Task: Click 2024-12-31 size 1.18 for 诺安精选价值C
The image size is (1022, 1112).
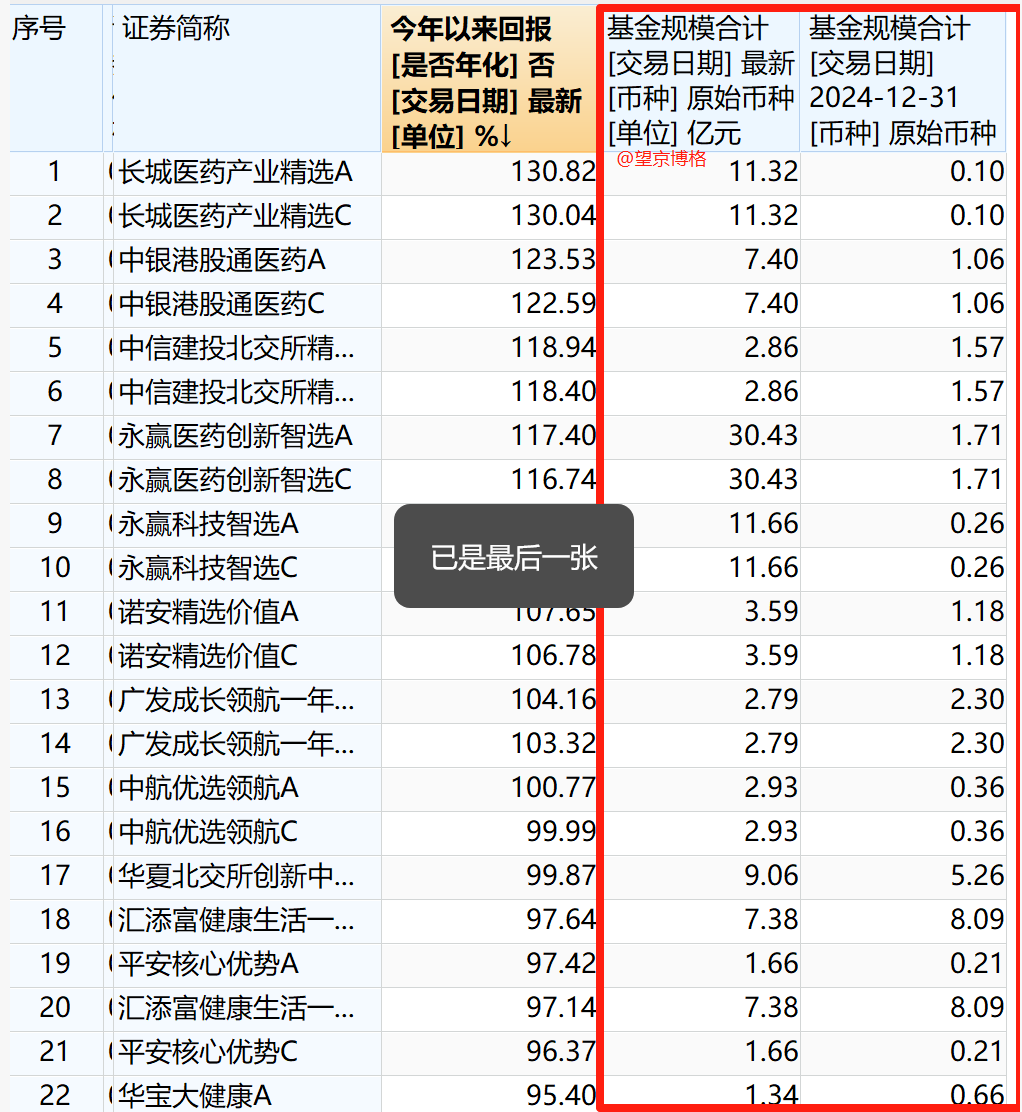Action: 977,655
